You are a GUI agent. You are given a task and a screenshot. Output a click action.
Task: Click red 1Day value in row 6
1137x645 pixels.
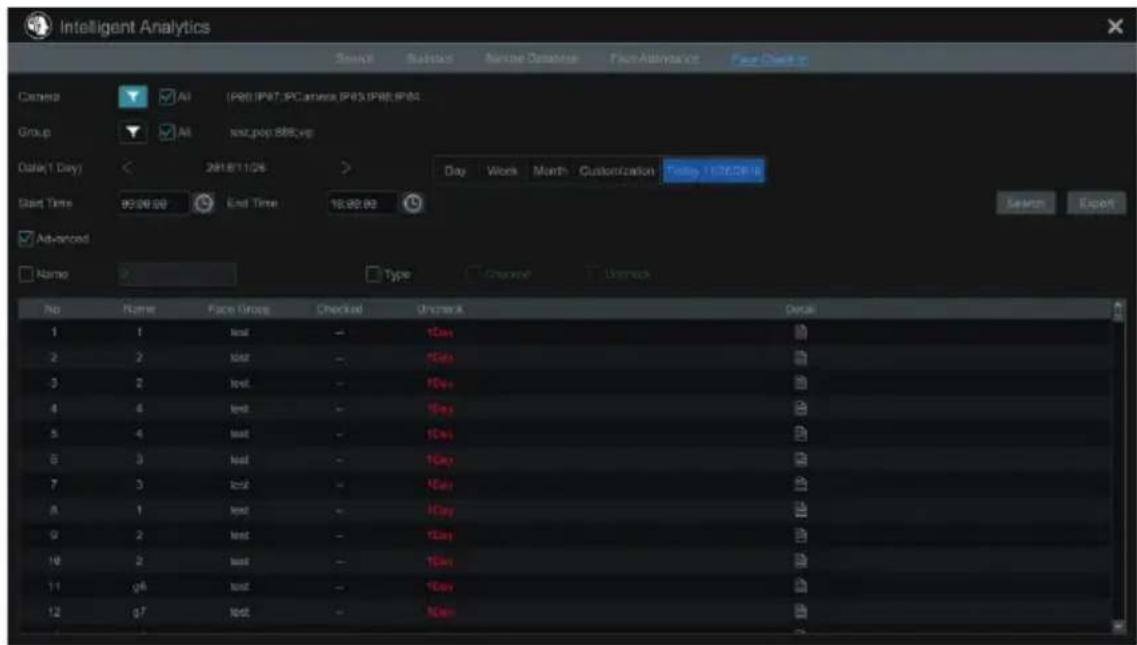(440, 459)
